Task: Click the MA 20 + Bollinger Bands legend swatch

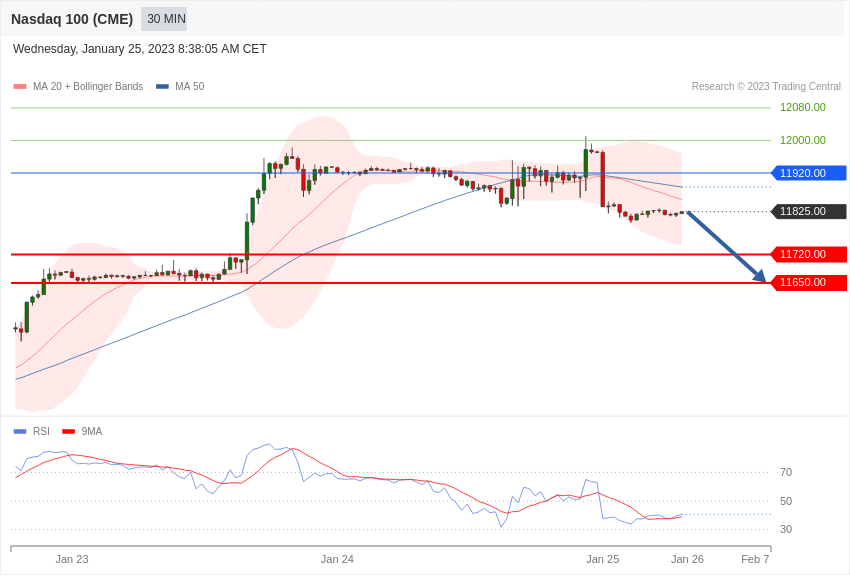Action: (20, 86)
